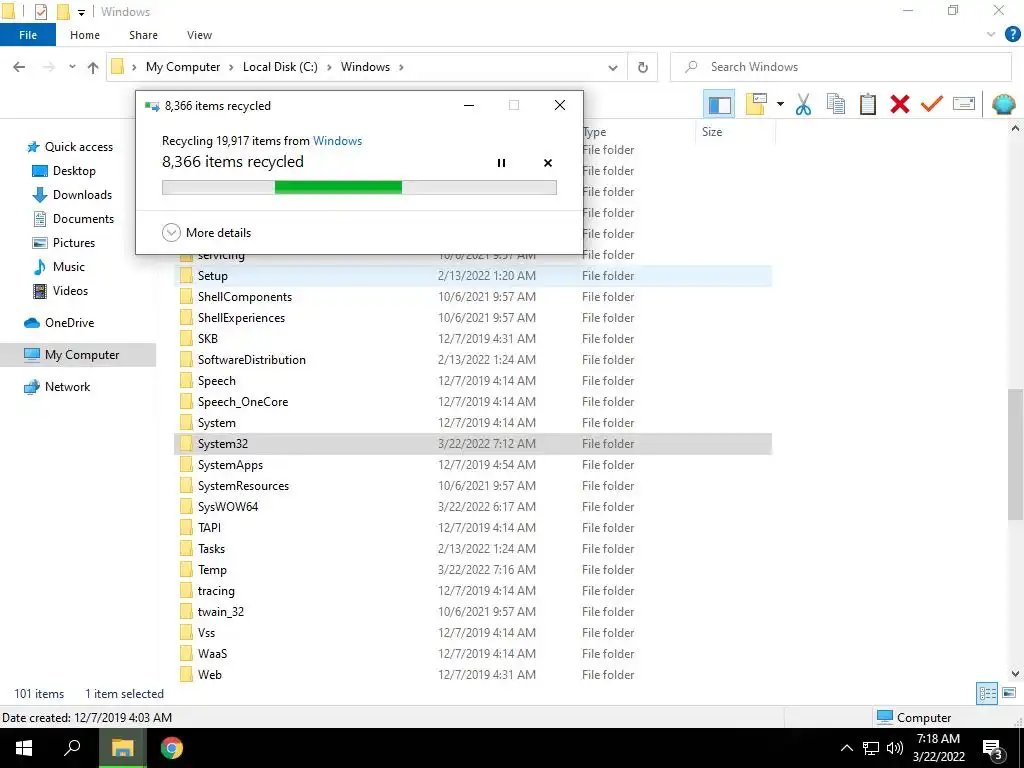Cancel recycling with the small X

click(548, 163)
